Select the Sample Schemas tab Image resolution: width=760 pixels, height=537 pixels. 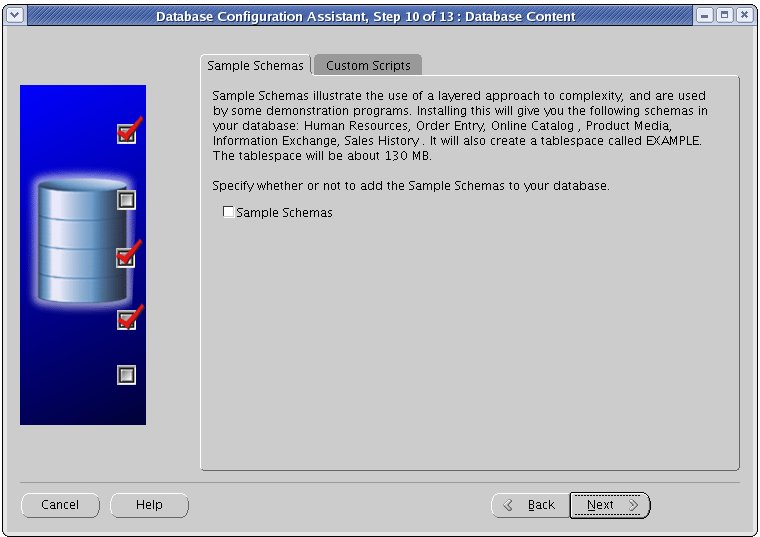click(x=255, y=66)
